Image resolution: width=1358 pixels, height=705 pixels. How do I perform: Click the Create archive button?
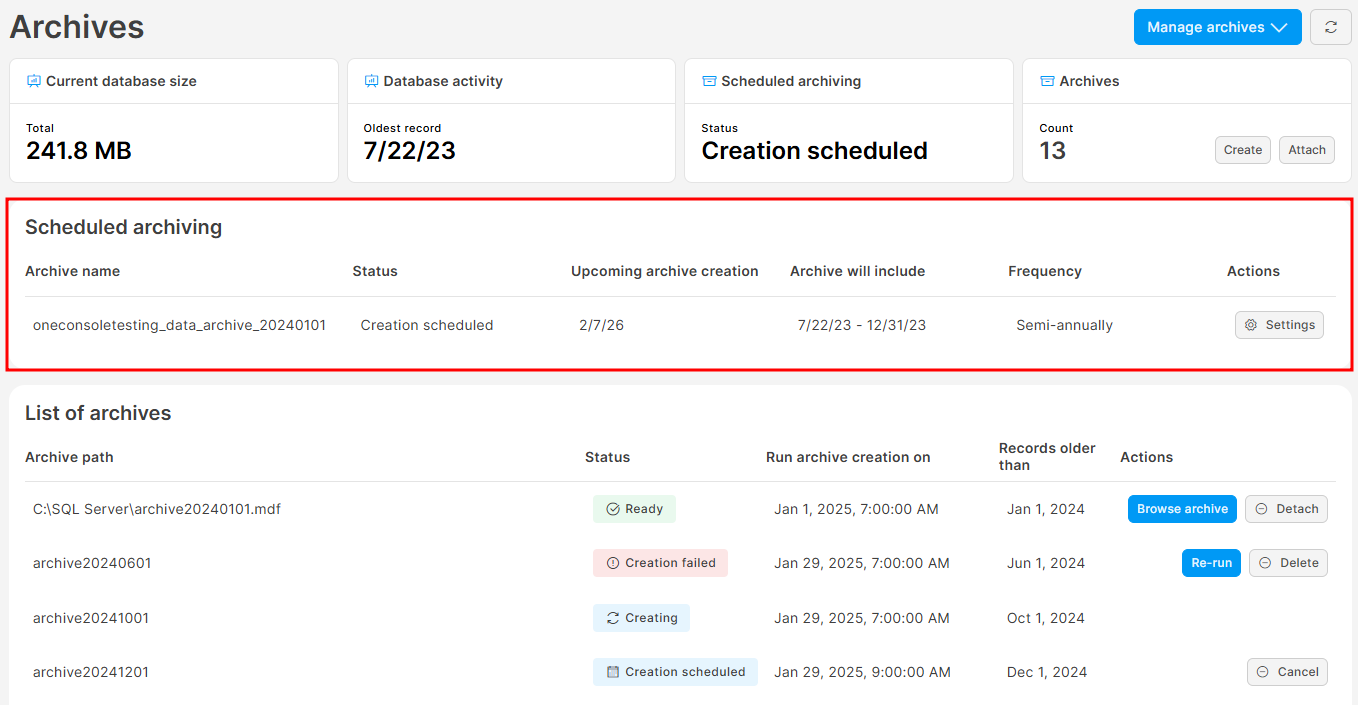click(1242, 150)
